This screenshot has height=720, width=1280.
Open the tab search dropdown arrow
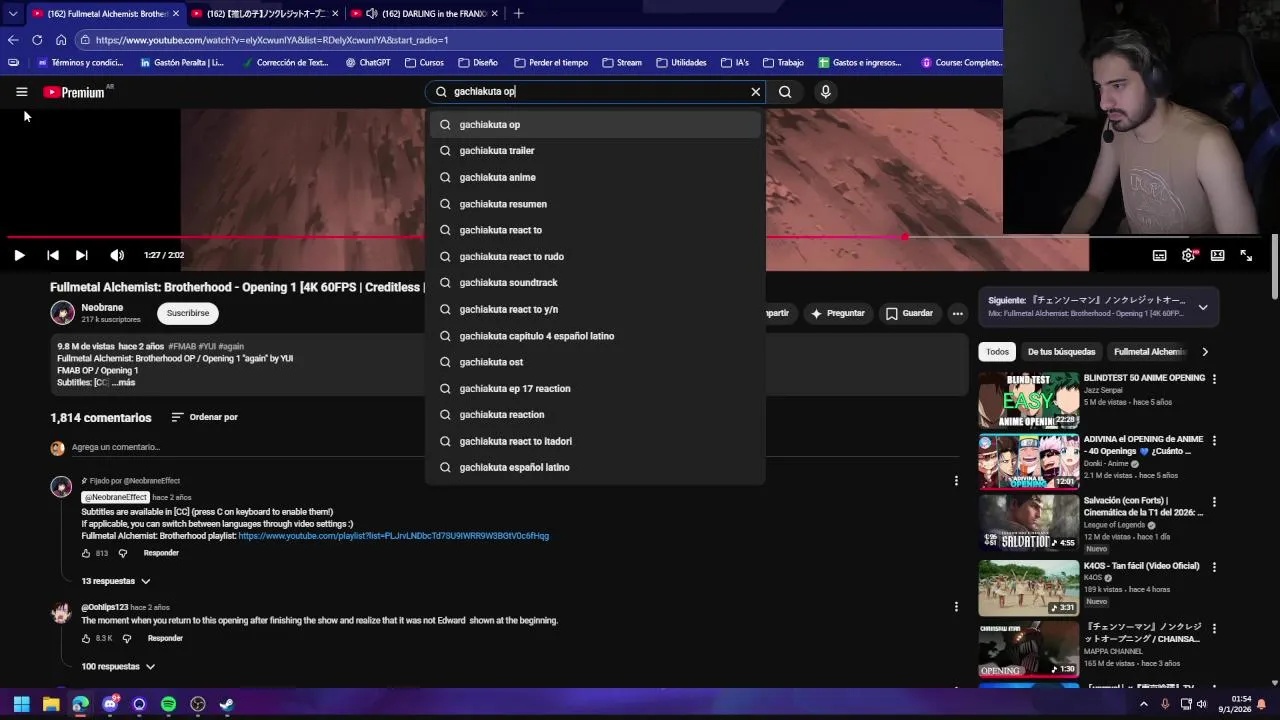(x=12, y=14)
